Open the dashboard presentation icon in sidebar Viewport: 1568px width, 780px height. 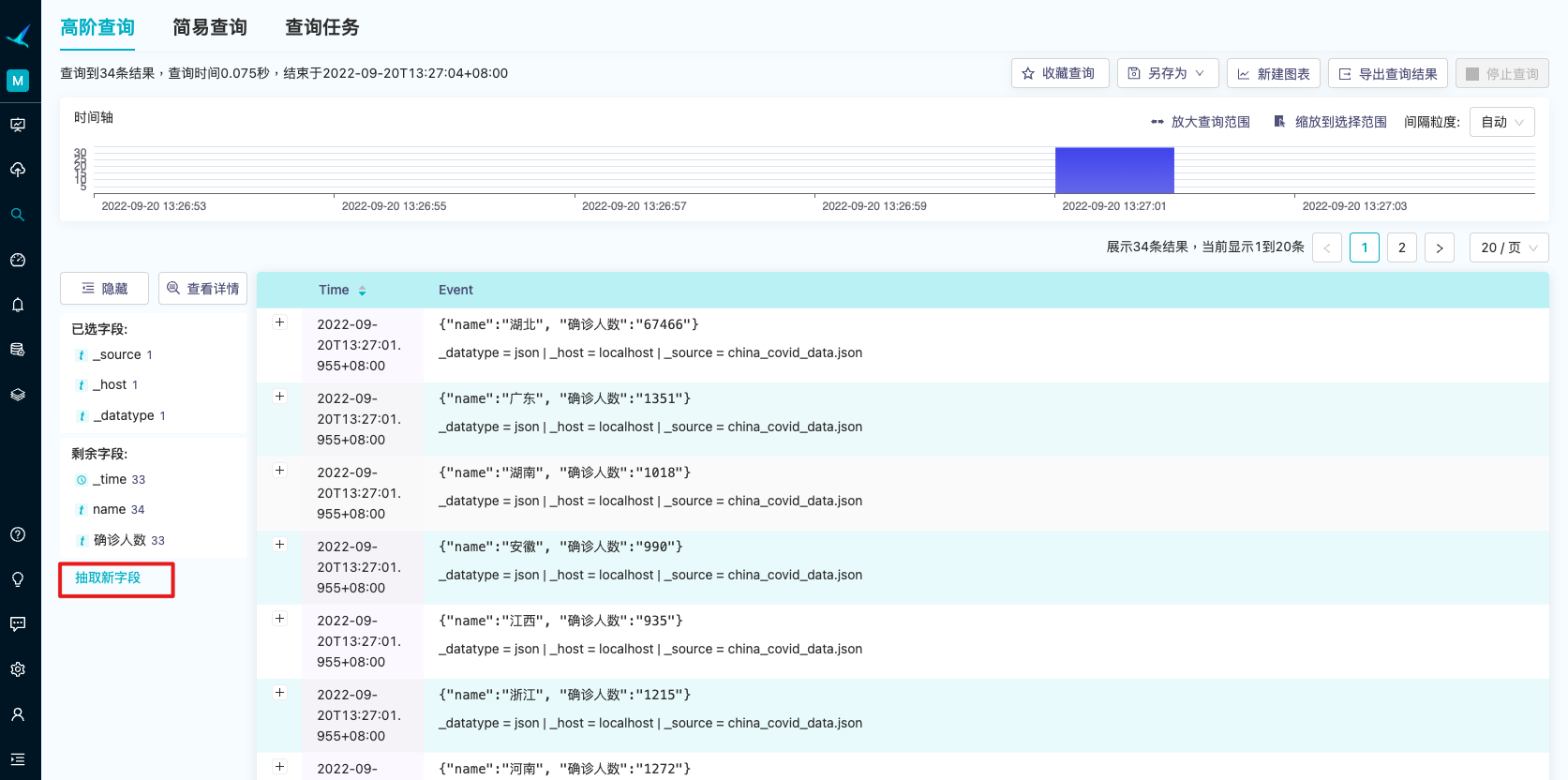18,125
